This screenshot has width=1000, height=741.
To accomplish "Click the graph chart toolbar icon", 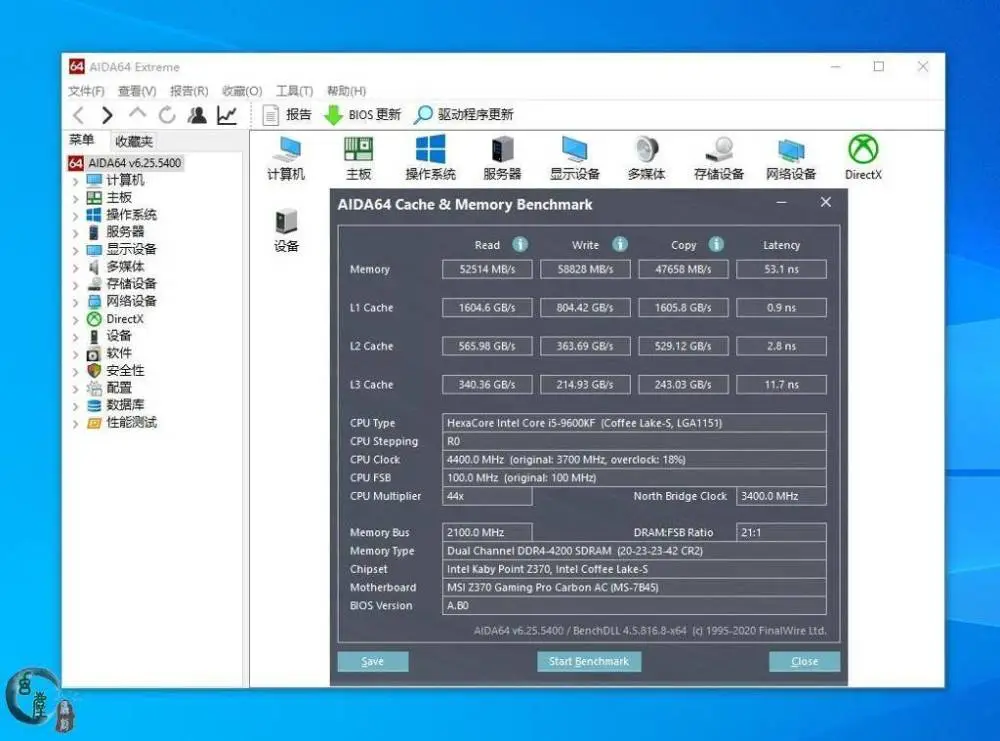I will tap(227, 115).
